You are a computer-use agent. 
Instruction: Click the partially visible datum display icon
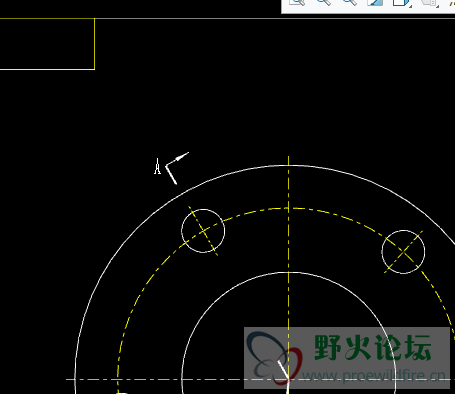pyautogui.click(x=452, y=2)
